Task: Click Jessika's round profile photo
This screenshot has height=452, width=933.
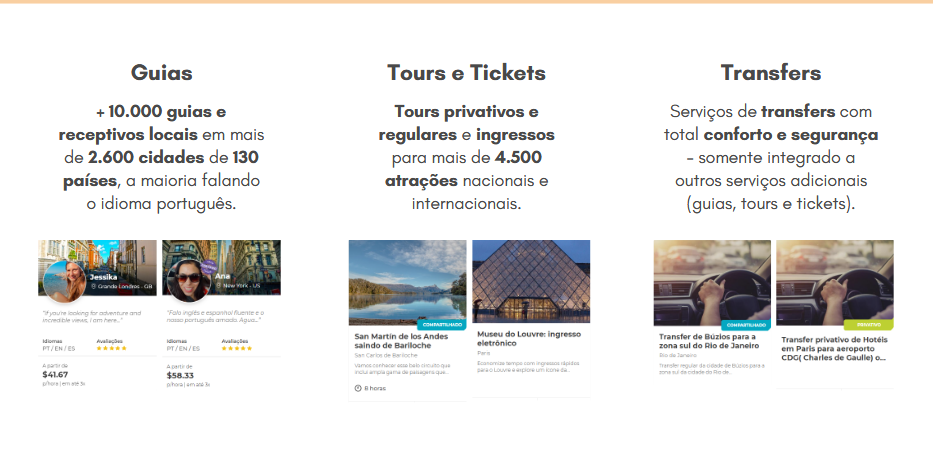Action: pyautogui.click(x=64, y=281)
